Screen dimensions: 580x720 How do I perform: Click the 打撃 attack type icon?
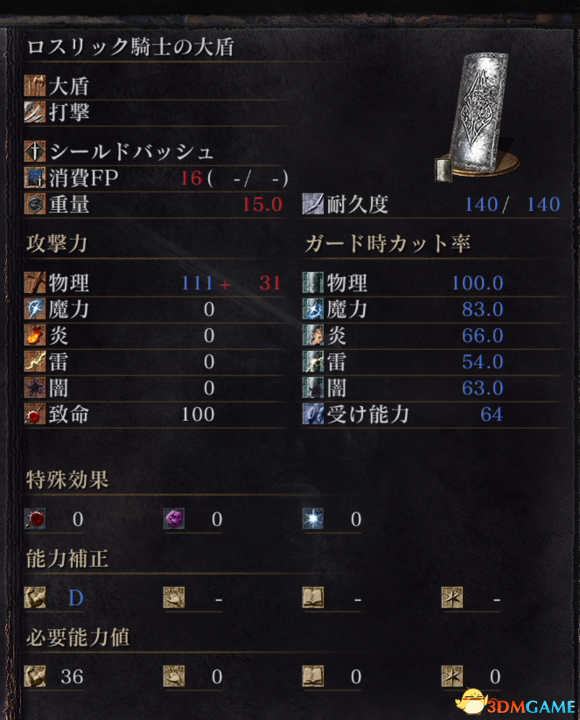tap(35, 112)
